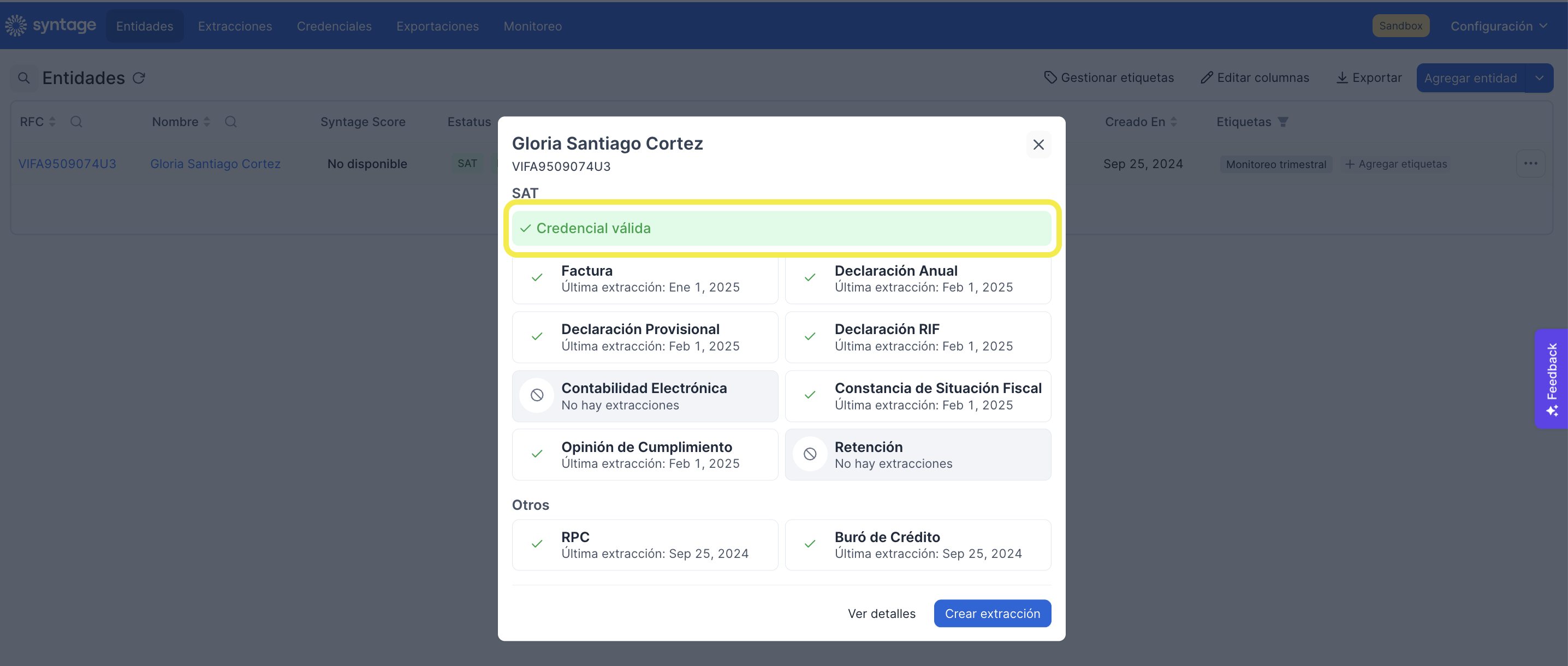Close the Gloria Santiago Cortez dialog
1568x666 pixels.
pos(1038,145)
